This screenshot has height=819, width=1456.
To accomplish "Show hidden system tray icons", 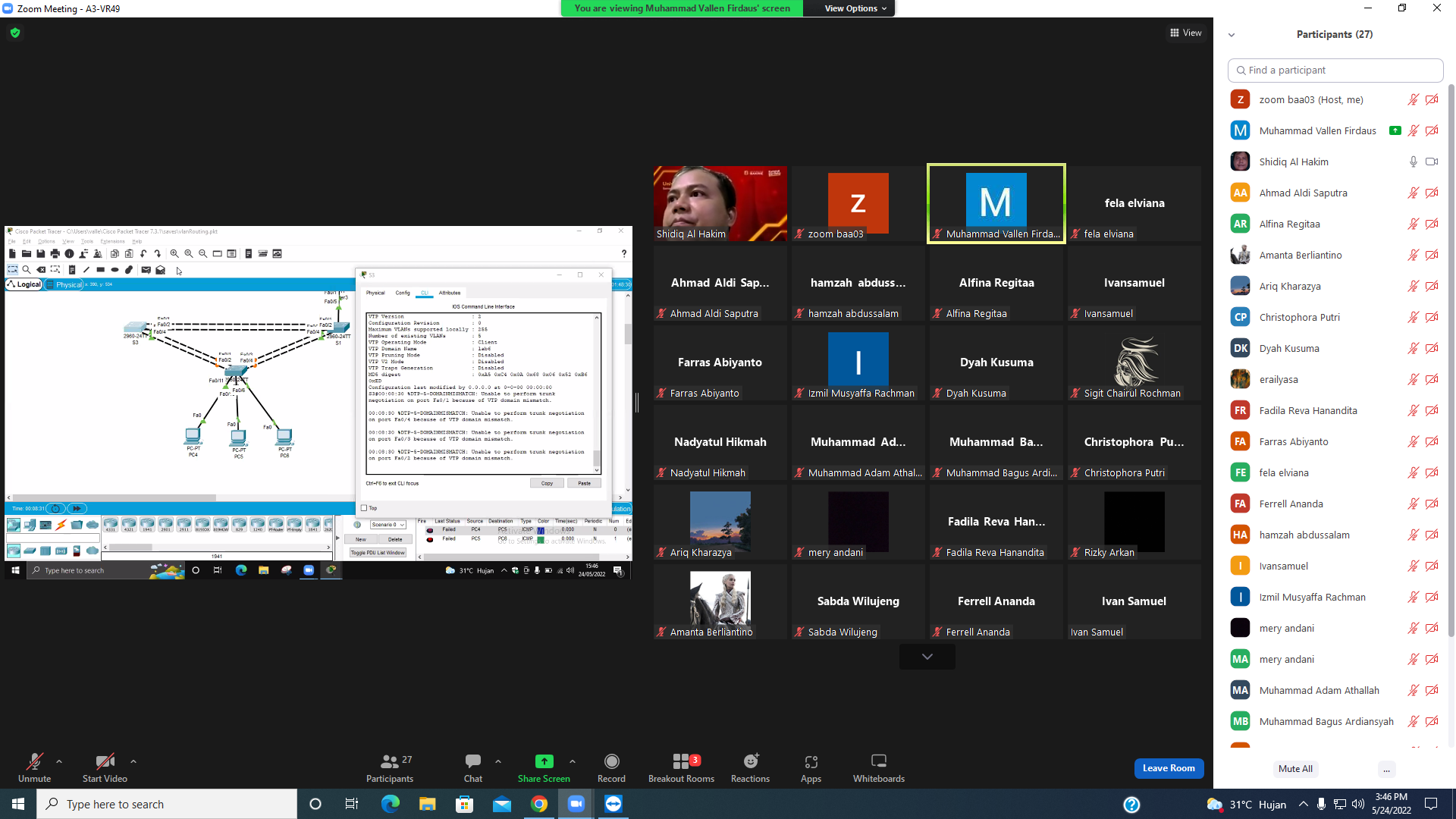I will tap(1303, 805).
